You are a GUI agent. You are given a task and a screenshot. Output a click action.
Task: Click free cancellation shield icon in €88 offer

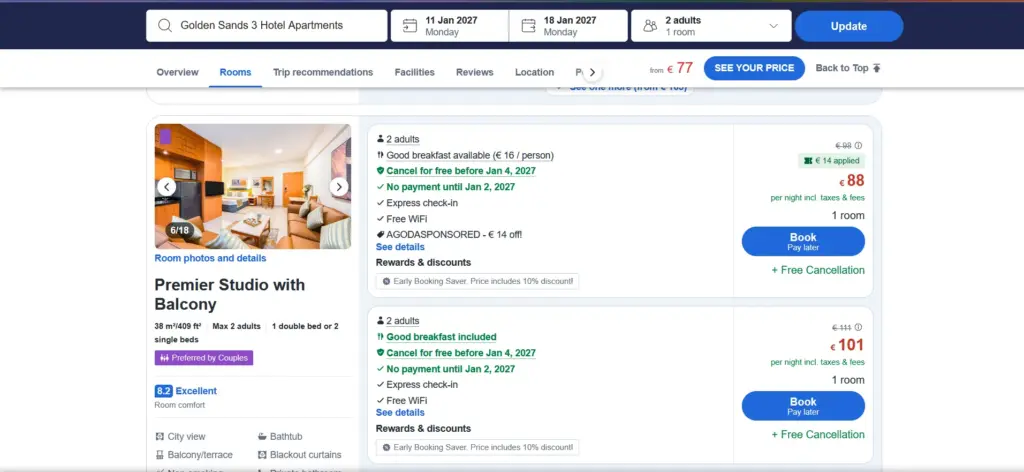(381, 171)
